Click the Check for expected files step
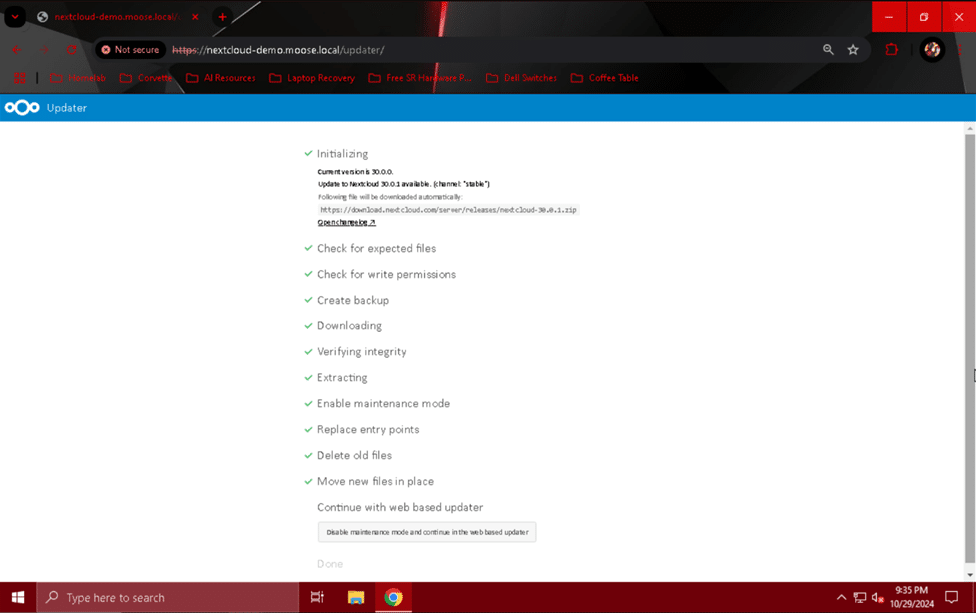Image resolution: width=976 pixels, height=613 pixels. pos(377,248)
